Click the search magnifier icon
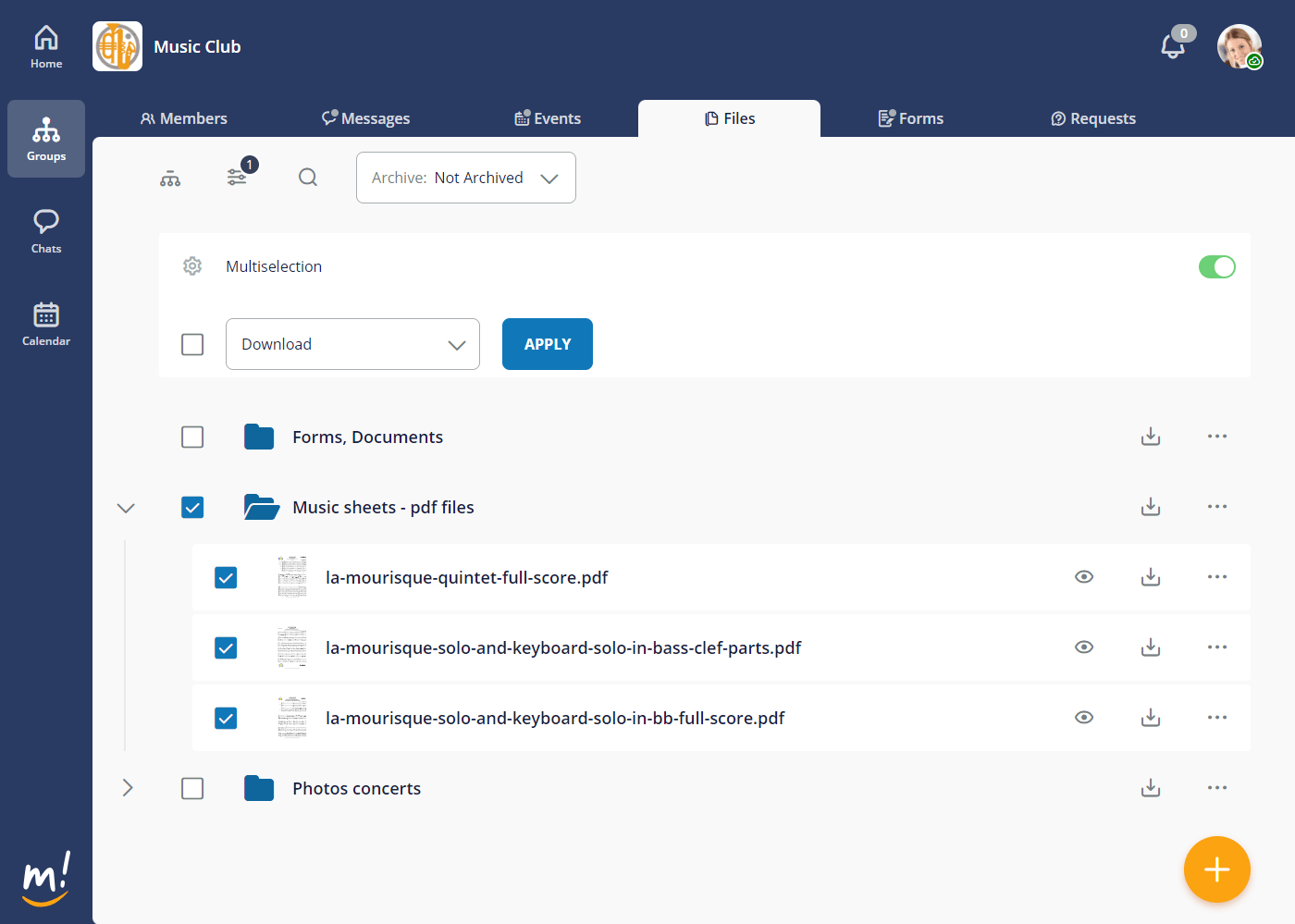 point(308,178)
